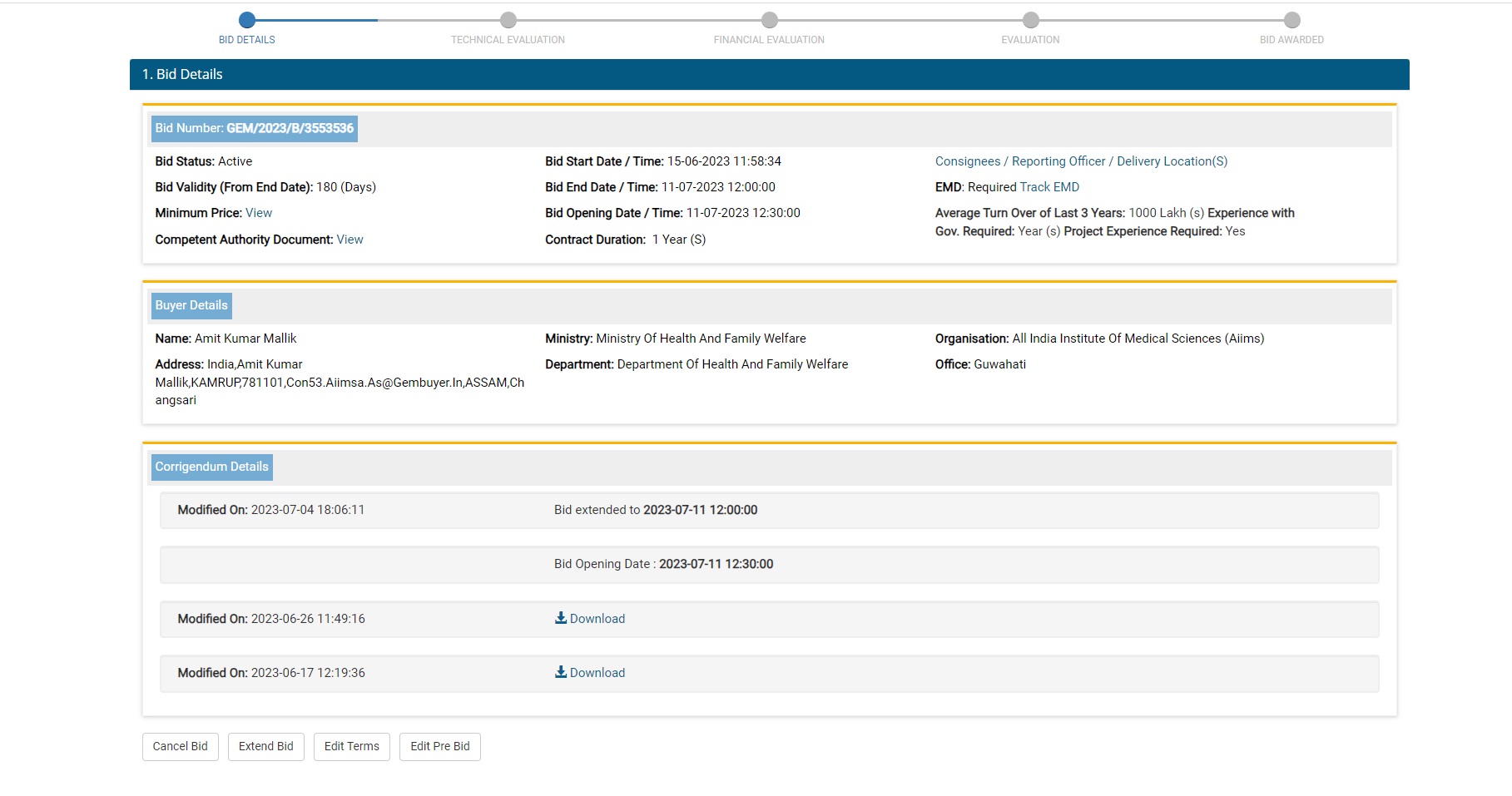Open the Track EMD link
Screen dimensions: 1512x796
tap(1049, 187)
